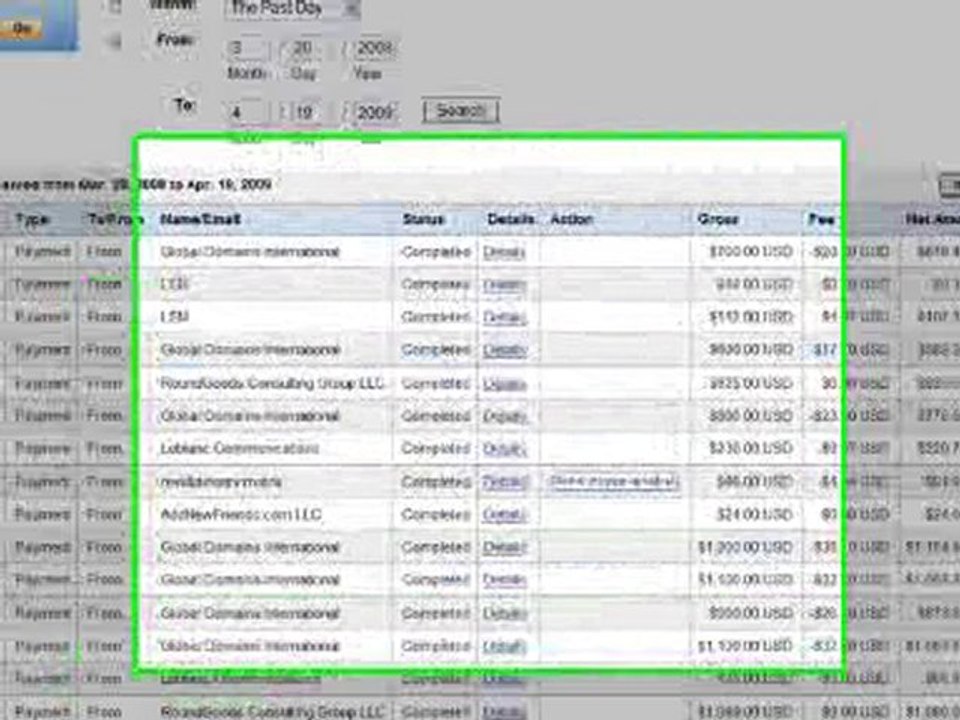The width and height of the screenshot is (960, 720).
Task: Click the '$24.00 USD' gross amount
Action: 754,514
